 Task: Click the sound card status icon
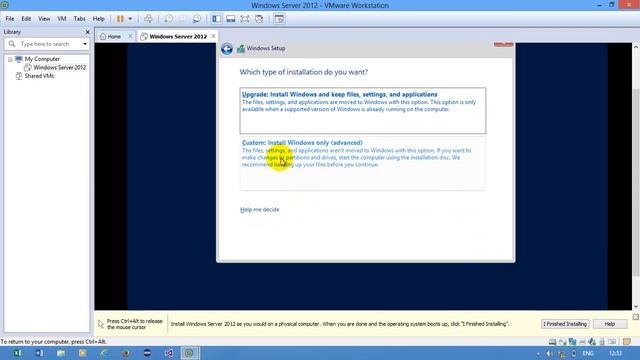click(592, 342)
